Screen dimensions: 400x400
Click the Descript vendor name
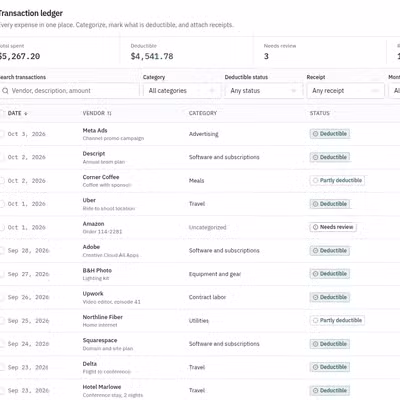click(x=94, y=154)
